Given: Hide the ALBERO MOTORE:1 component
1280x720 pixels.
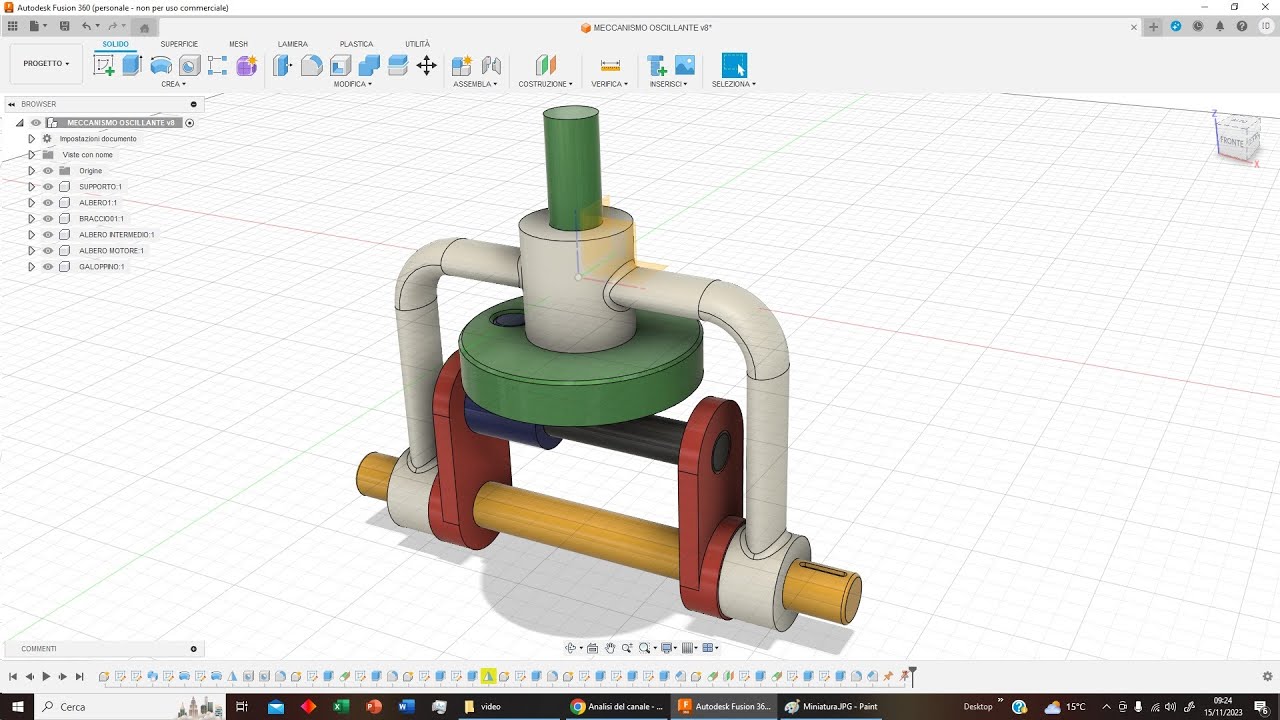Looking at the screenshot, I should point(48,251).
